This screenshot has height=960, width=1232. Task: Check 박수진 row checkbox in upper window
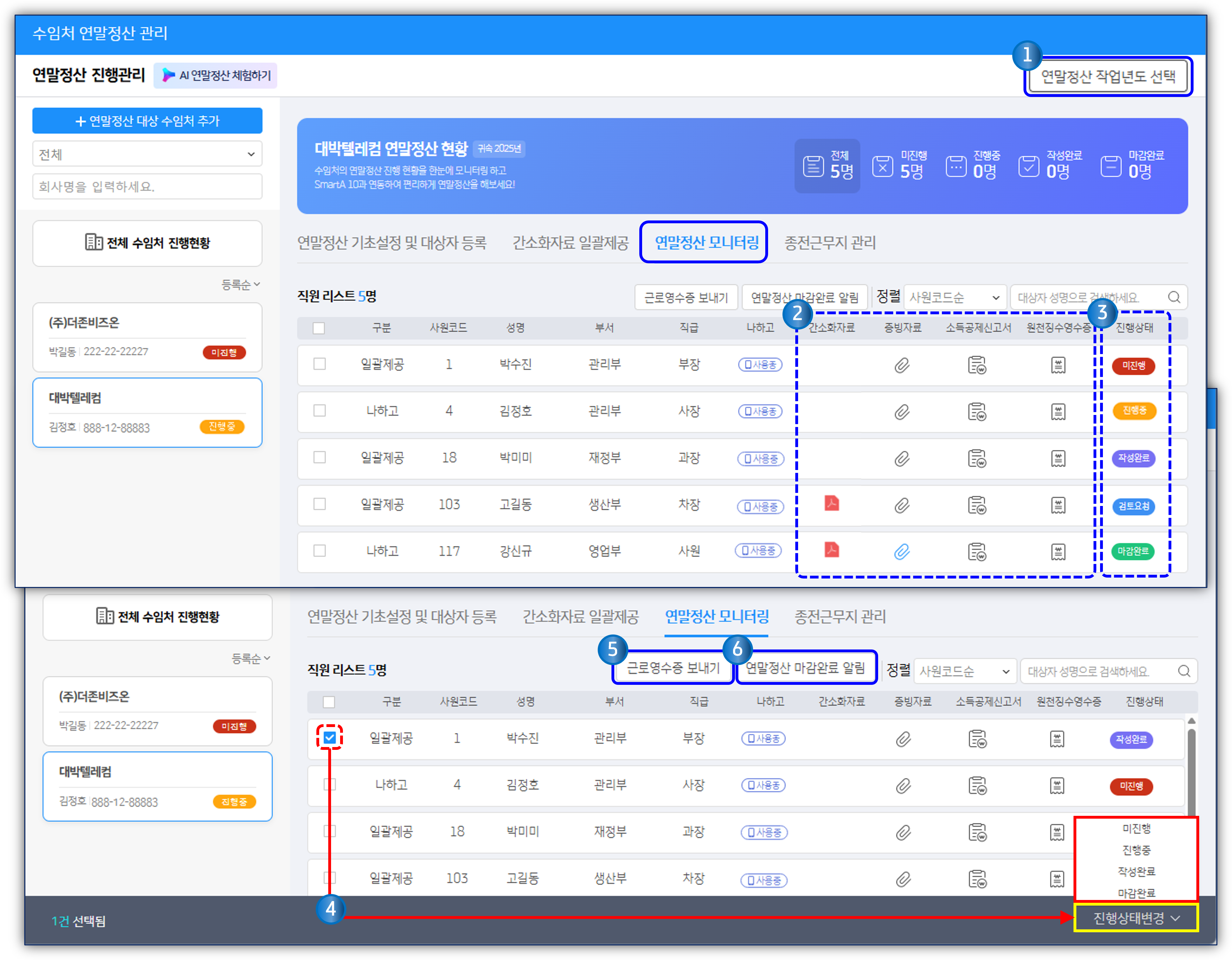pyautogui.click(x=320, y=363)
